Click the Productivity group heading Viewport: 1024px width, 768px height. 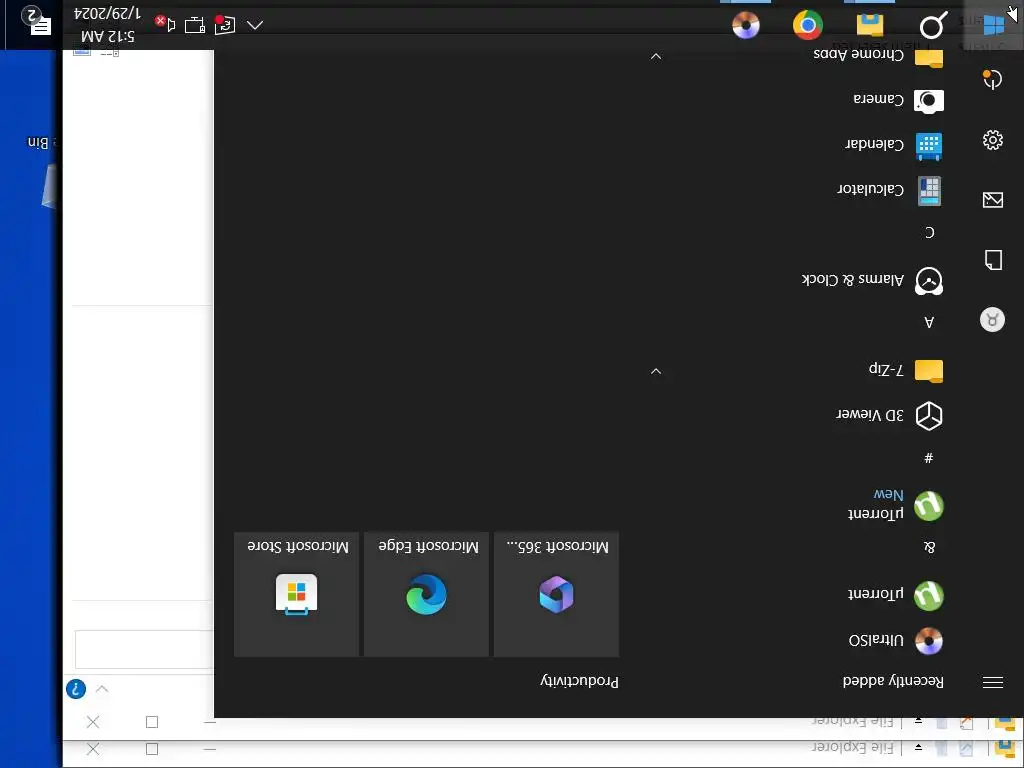coord(579,681)
